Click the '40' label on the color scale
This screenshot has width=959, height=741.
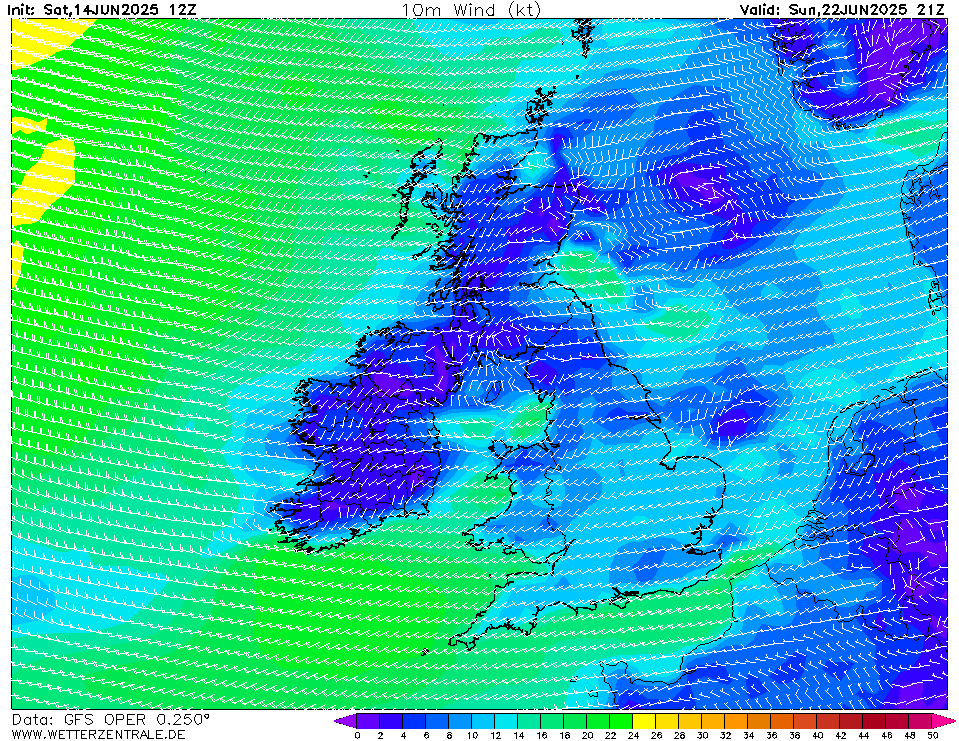coord(817,735)
